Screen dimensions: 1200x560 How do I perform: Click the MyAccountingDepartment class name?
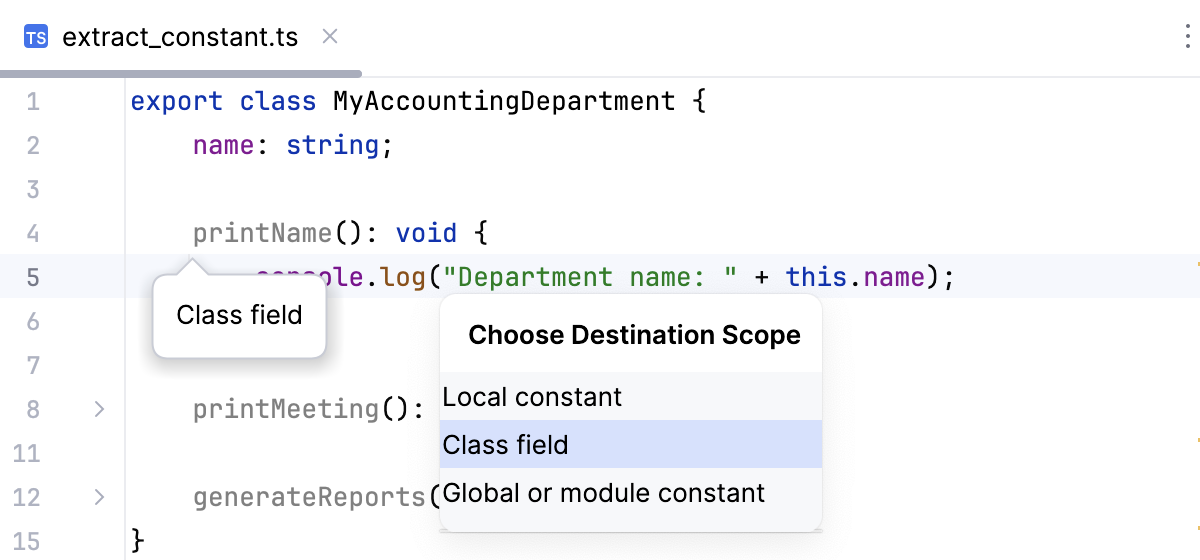504,101
